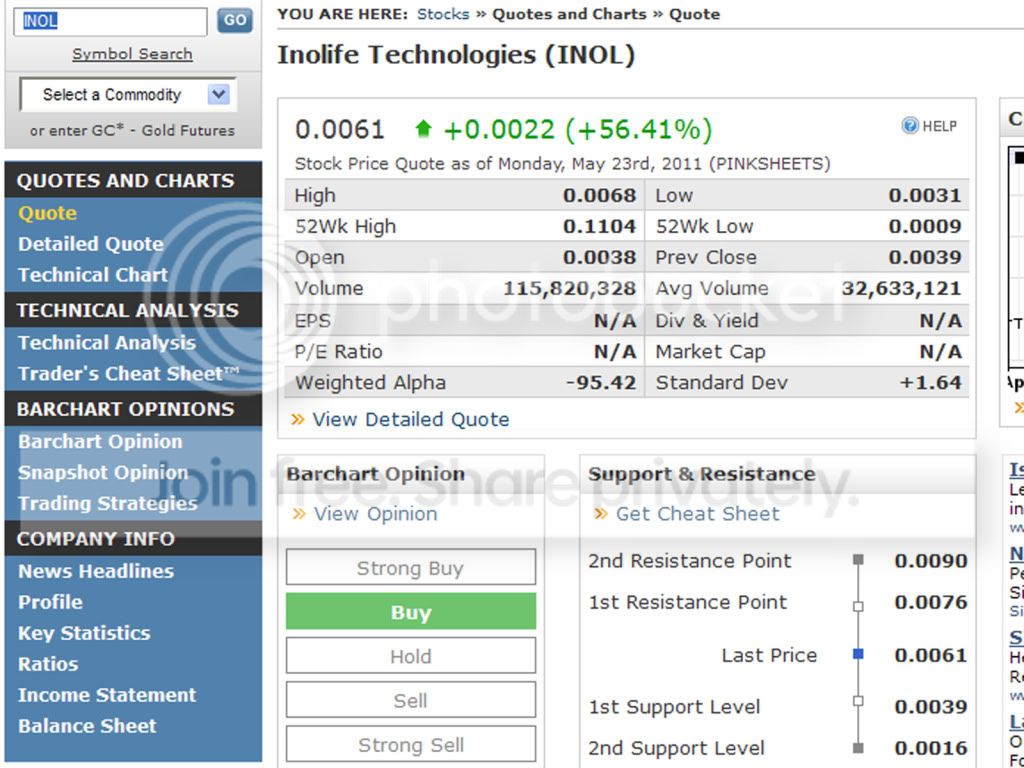Screen dimensions: 1024x768
Task: Click the highlighted Buy opinion box
Action: click(411, 612)
